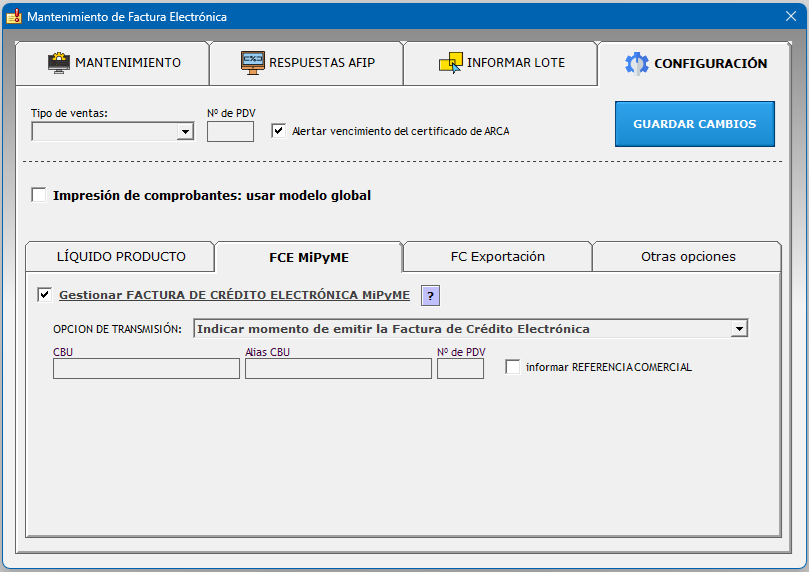Click the yellow windows icon on INFORMAR LOTE
This screenshot has width=809, height=572.
(450, 63)
